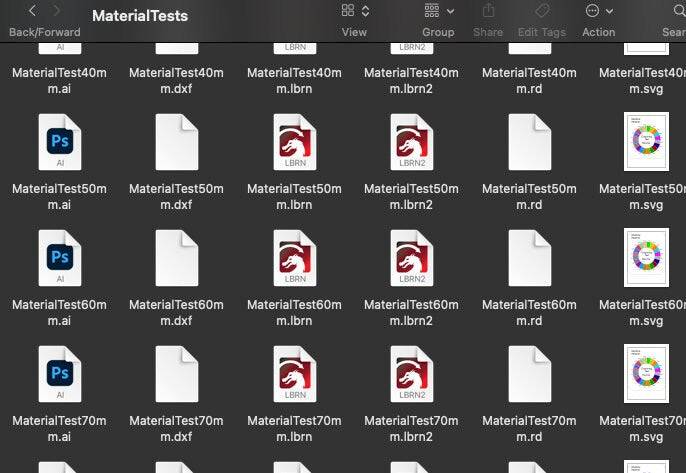This screenshot has width=686, height=473.
Task: Click the Edit Tags toolbar icon
Action: coord(541,11)
